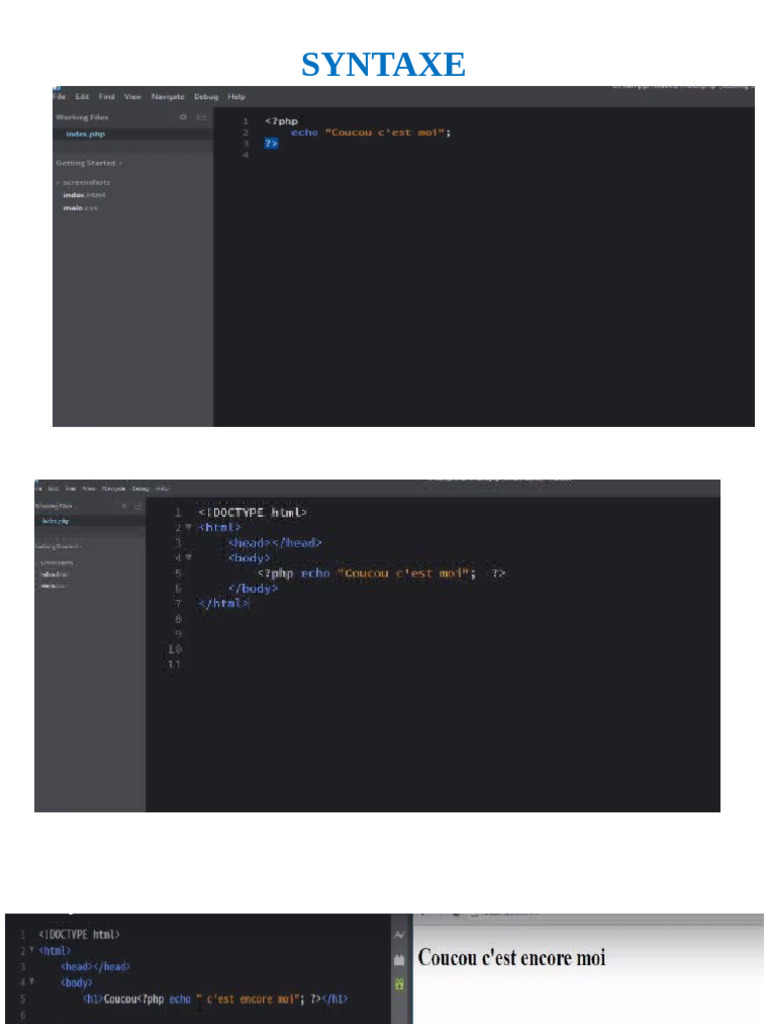
Task: Click the echo "Coucou c'est moi" line, top editor
Action: [370, 133]
